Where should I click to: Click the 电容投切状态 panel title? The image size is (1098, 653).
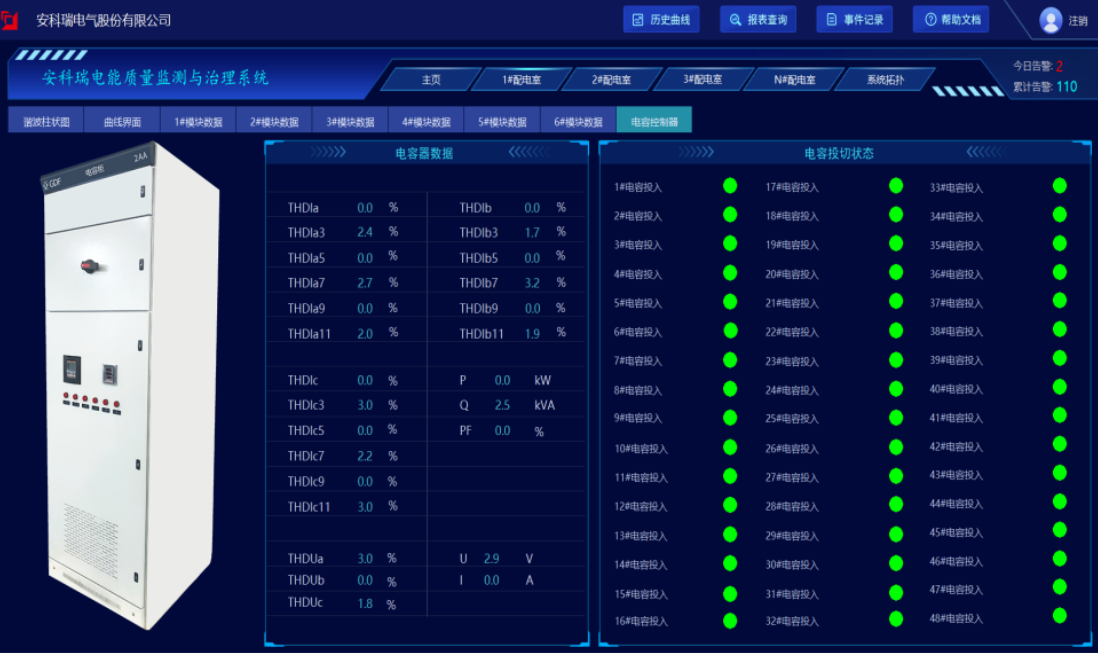click(x=839, y=153)
